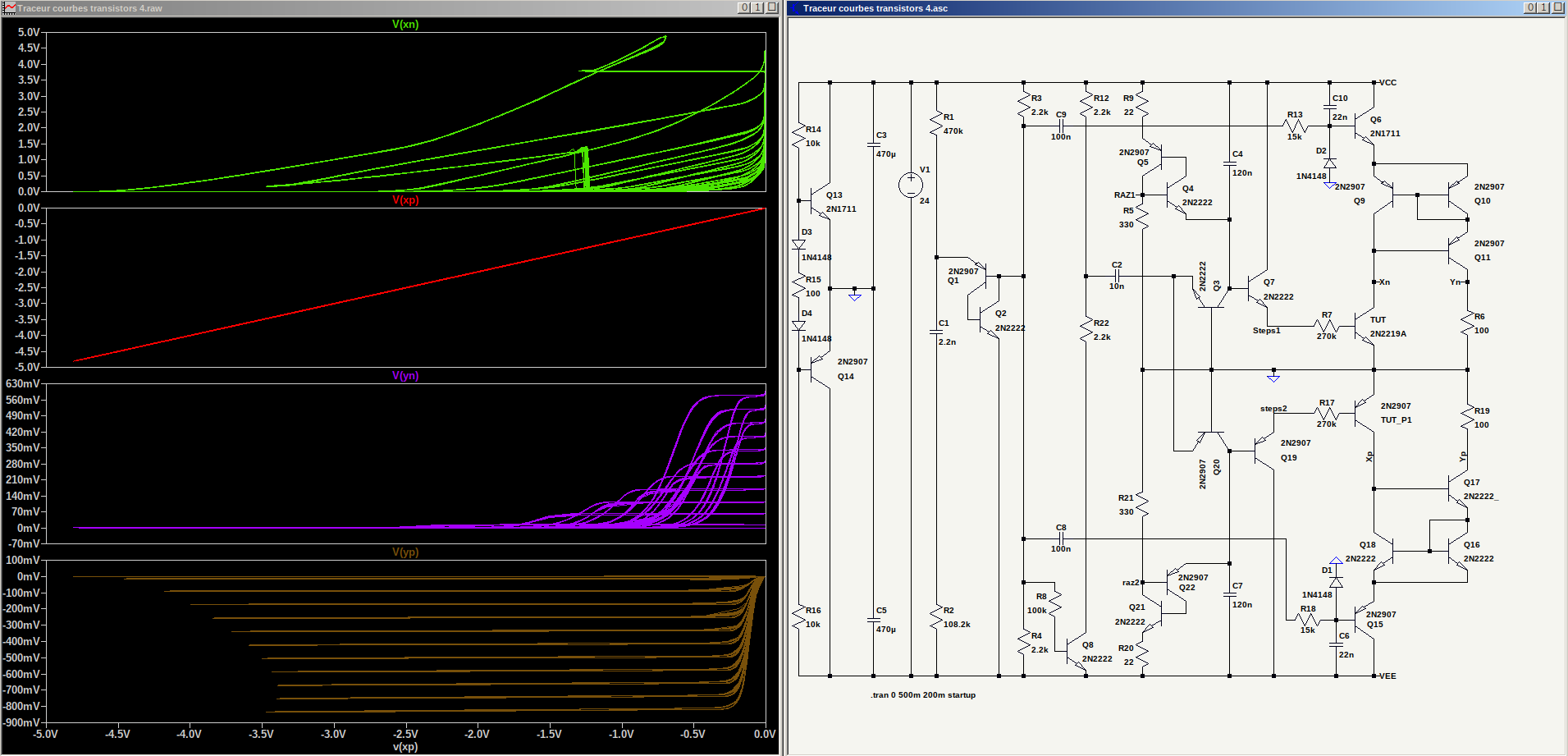This screenshot has height=756, width=1568.
Task: Click the v(xp) horizontal axis label
Action: tap(405, 747)
